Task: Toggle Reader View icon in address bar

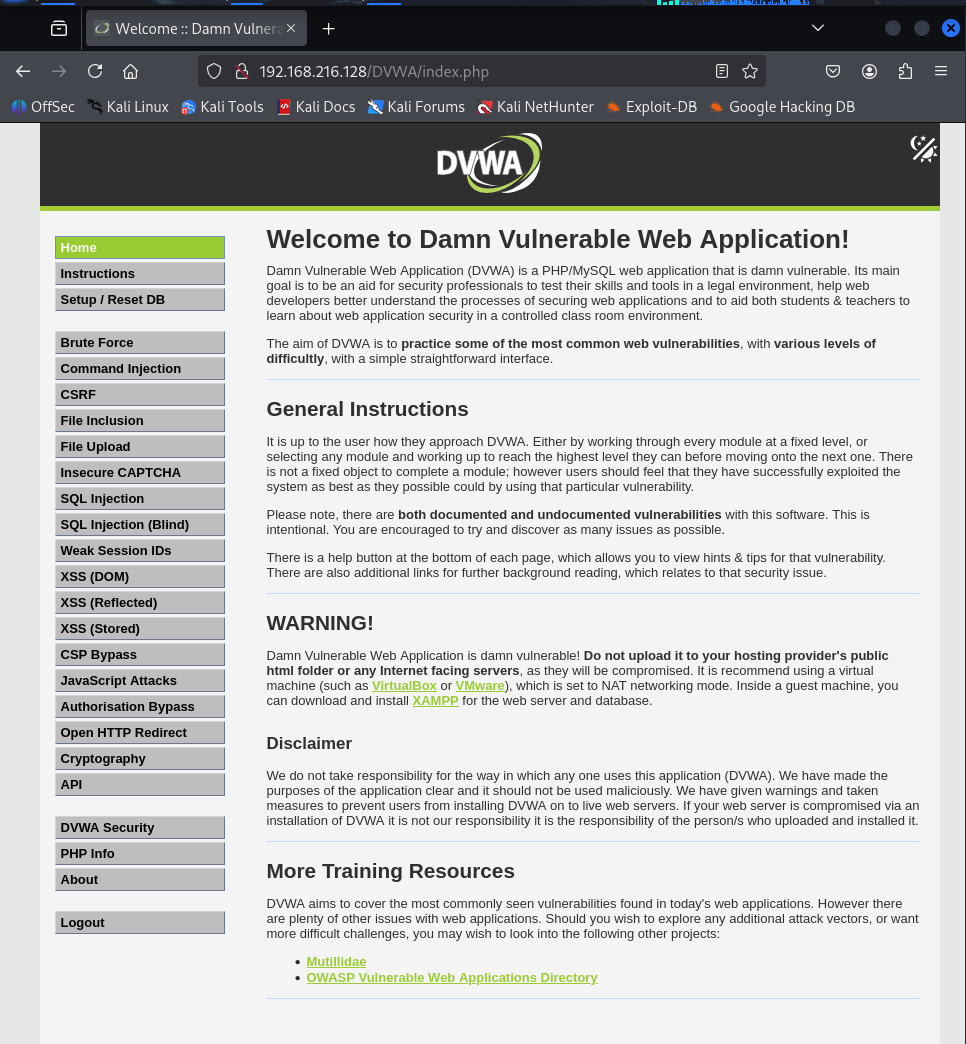Action: pyautogui.click(x=722, y=71)
